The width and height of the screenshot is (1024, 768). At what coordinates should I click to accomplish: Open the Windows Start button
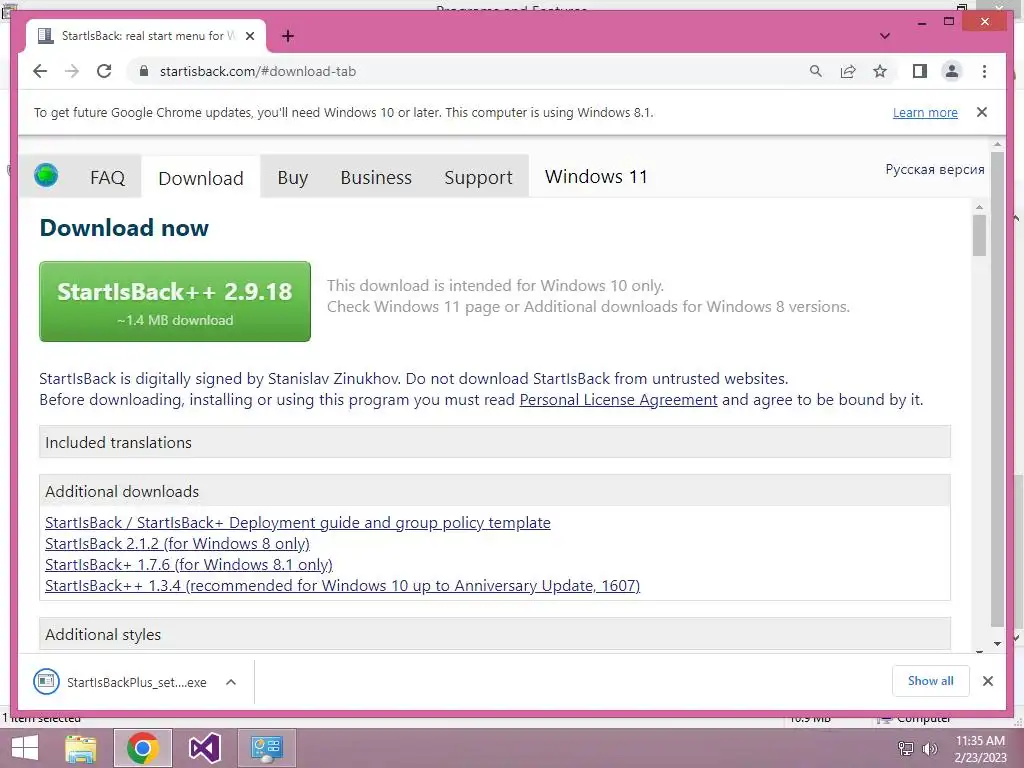(25, 748)
